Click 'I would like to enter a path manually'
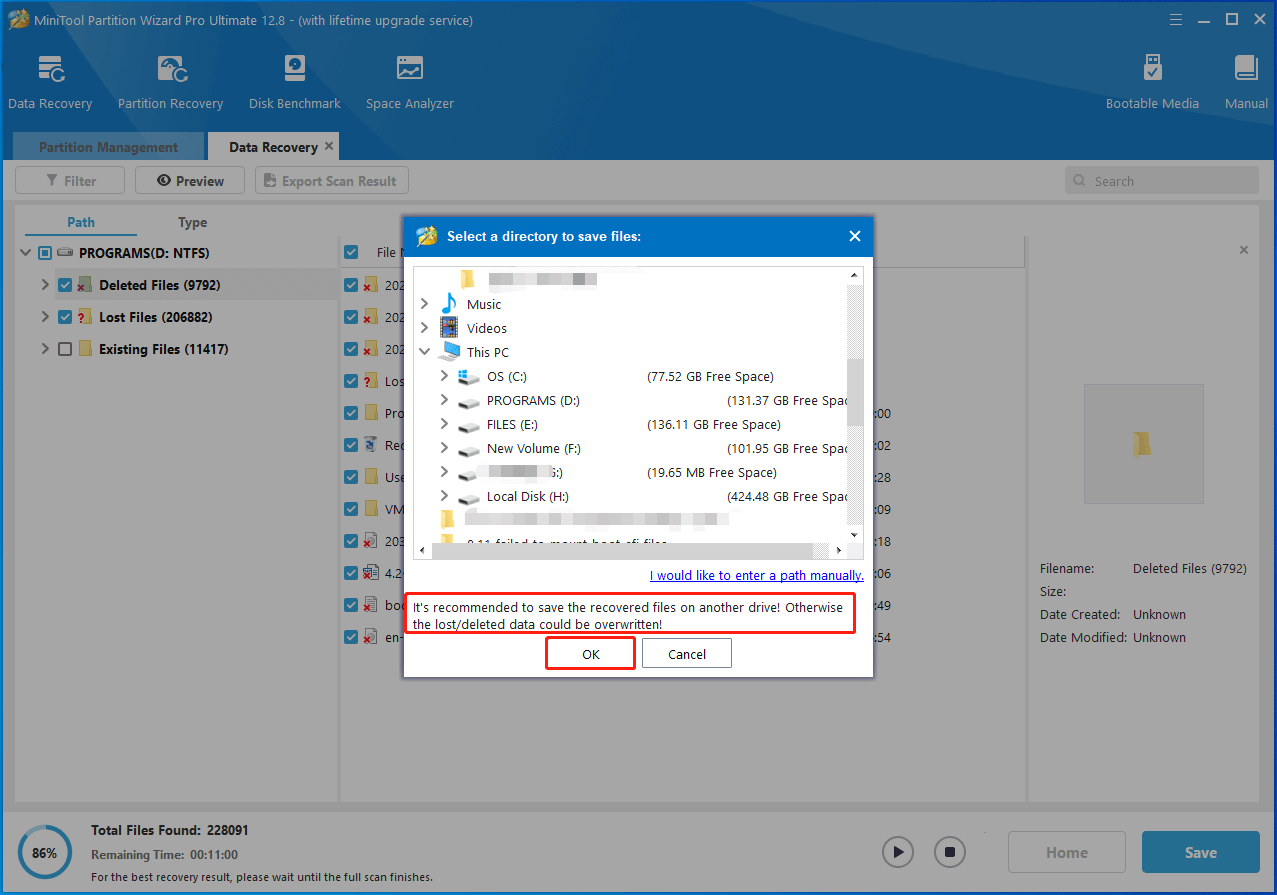The height and width of the screenshot is (895, 1277). [757, 575]
